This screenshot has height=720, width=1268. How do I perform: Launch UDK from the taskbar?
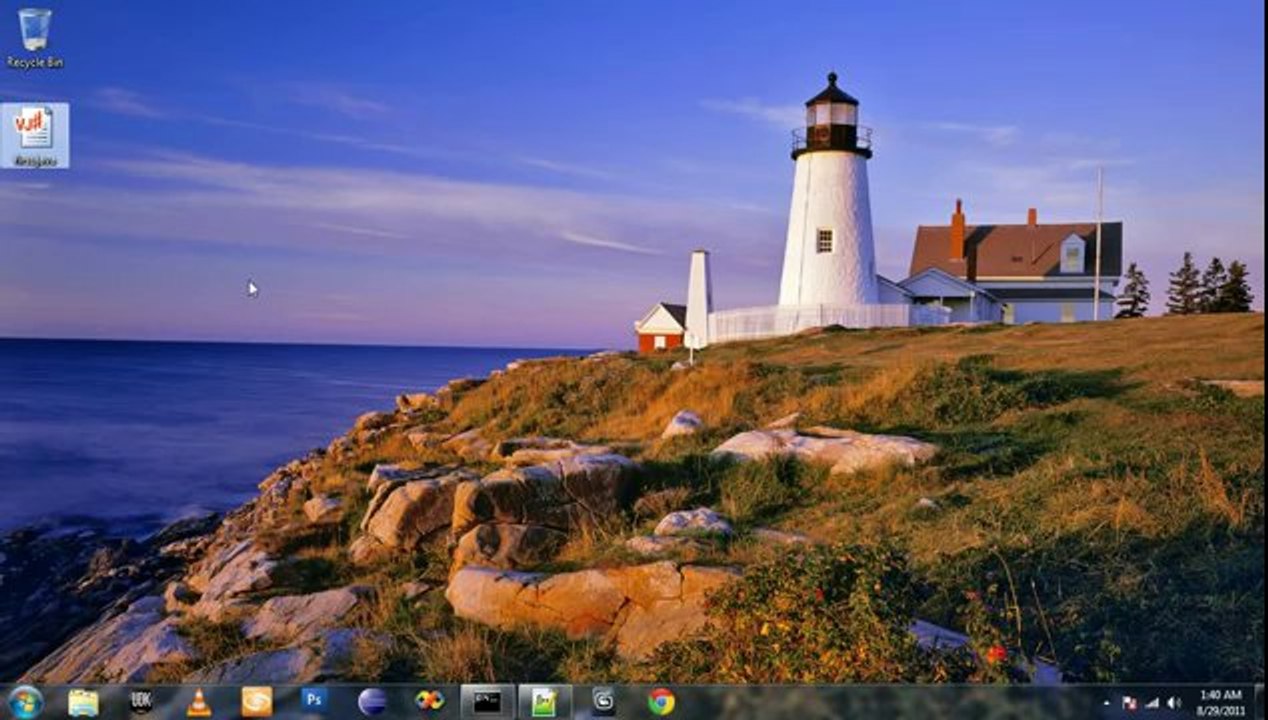click(141, 702)
